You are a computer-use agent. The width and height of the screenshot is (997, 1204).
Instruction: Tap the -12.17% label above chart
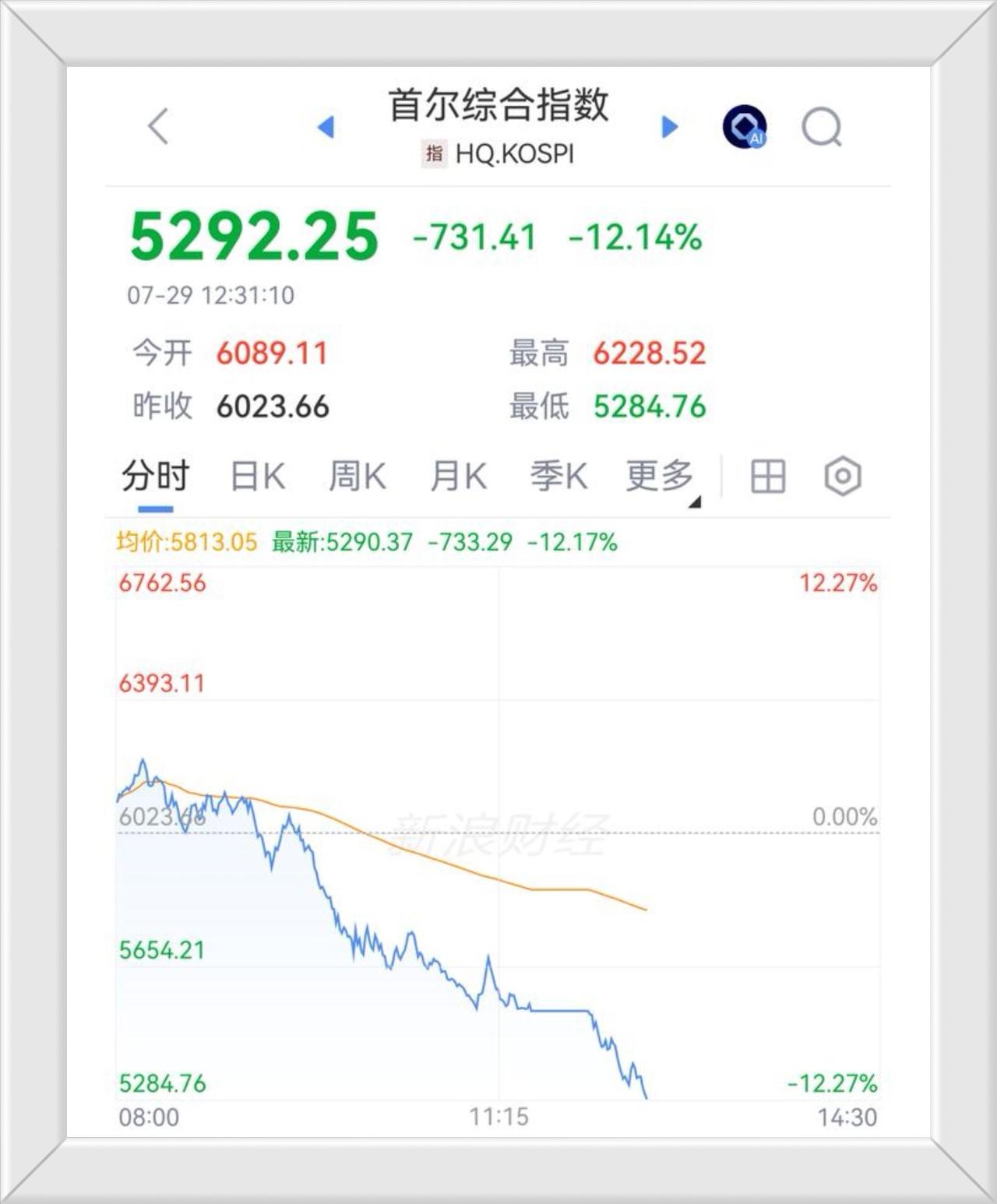[x=572, y=541]
